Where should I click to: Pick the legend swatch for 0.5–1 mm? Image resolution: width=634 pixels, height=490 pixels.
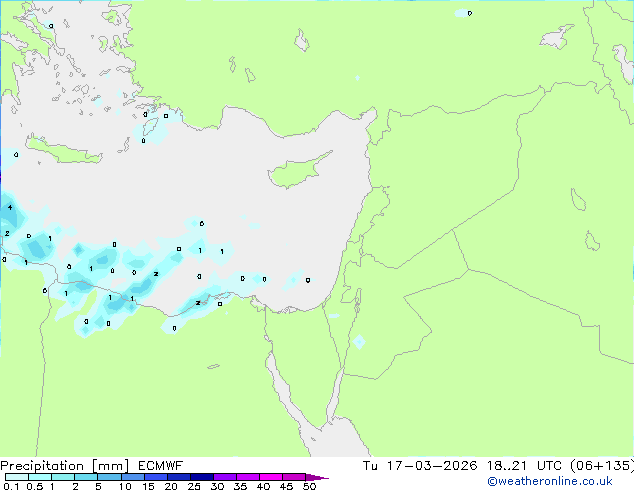40,477
